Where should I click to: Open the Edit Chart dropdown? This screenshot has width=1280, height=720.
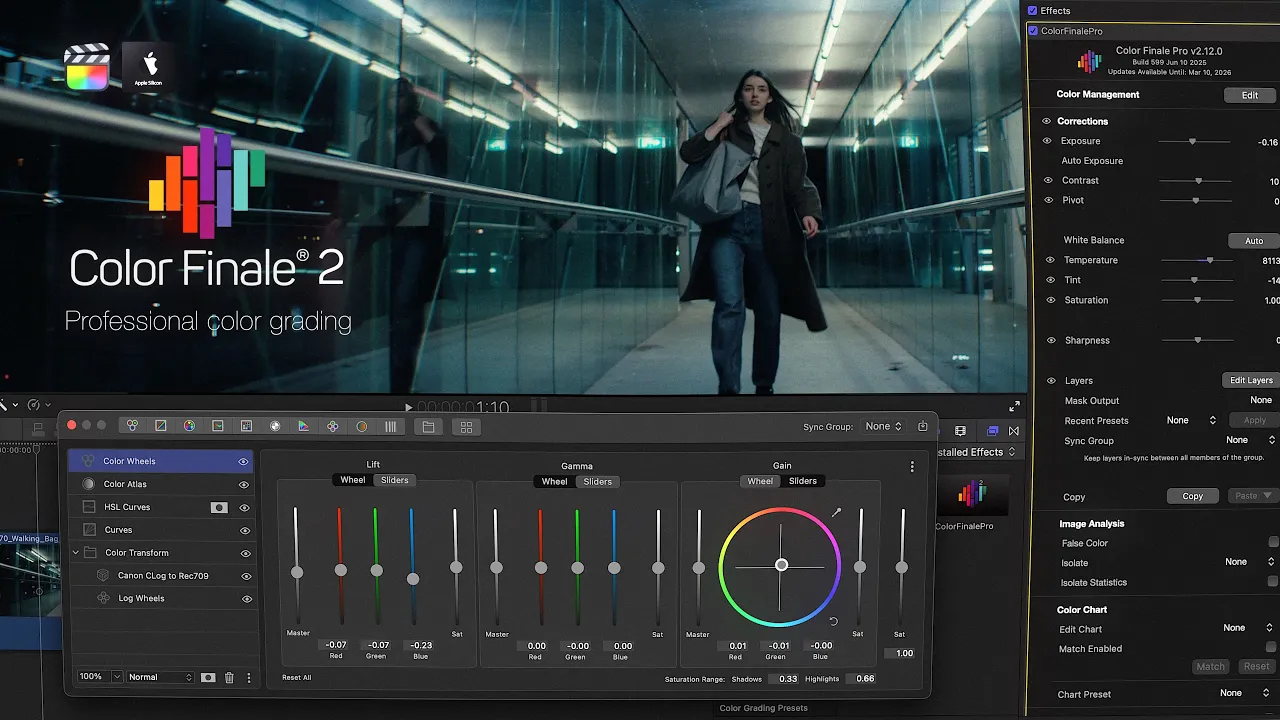(x=1250, y=628)
